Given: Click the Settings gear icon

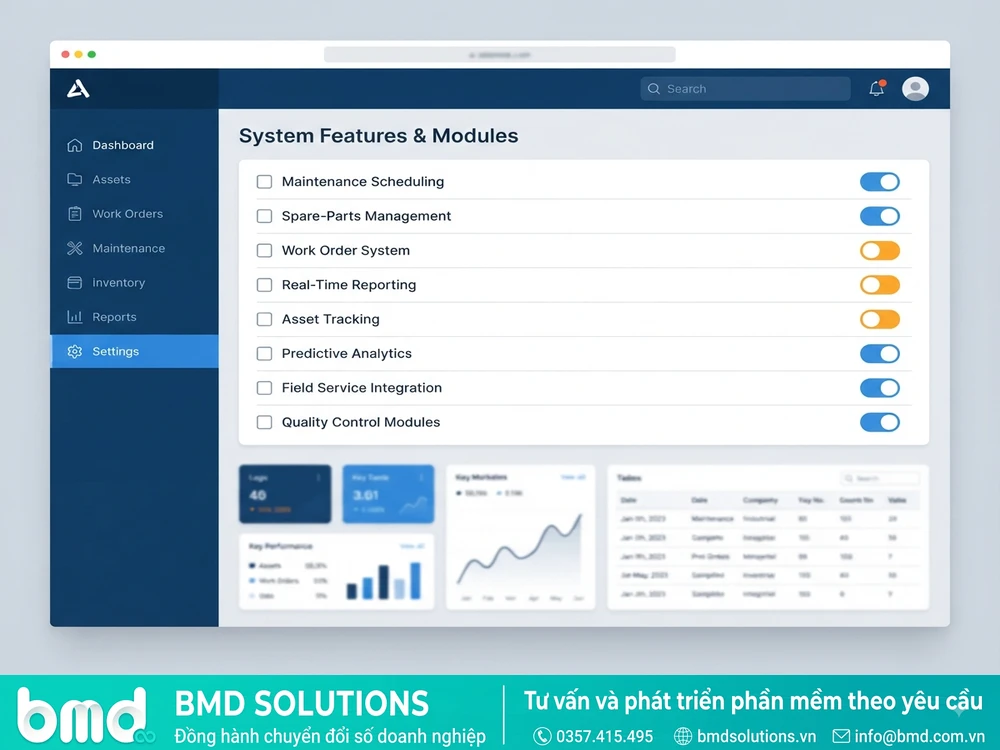Looking at the screenshot, I should (x=75, y=351).
